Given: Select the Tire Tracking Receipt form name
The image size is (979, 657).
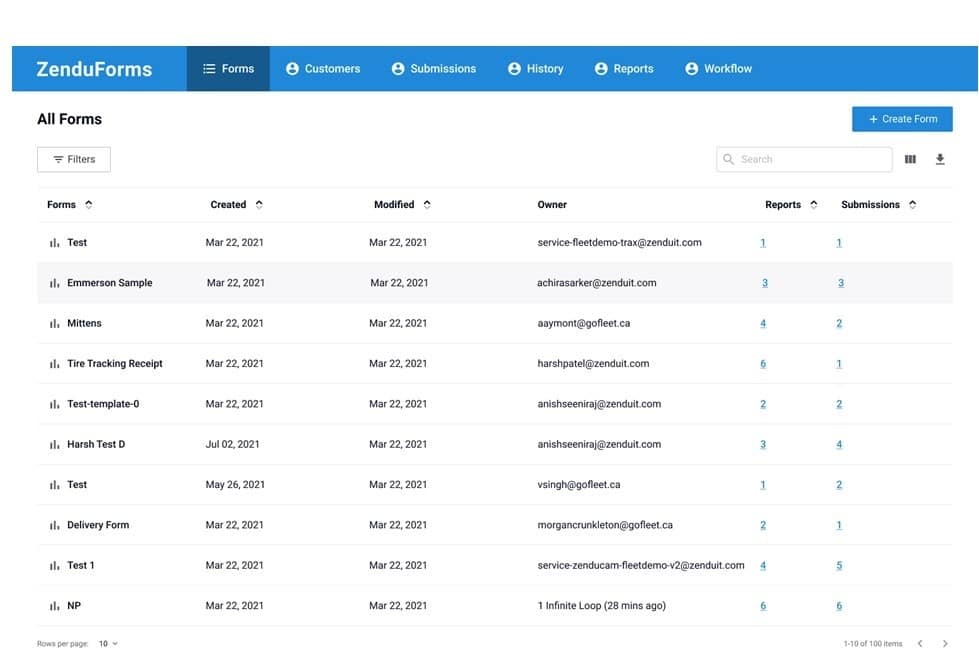Looking at the screenshot, I should (115, 363).
